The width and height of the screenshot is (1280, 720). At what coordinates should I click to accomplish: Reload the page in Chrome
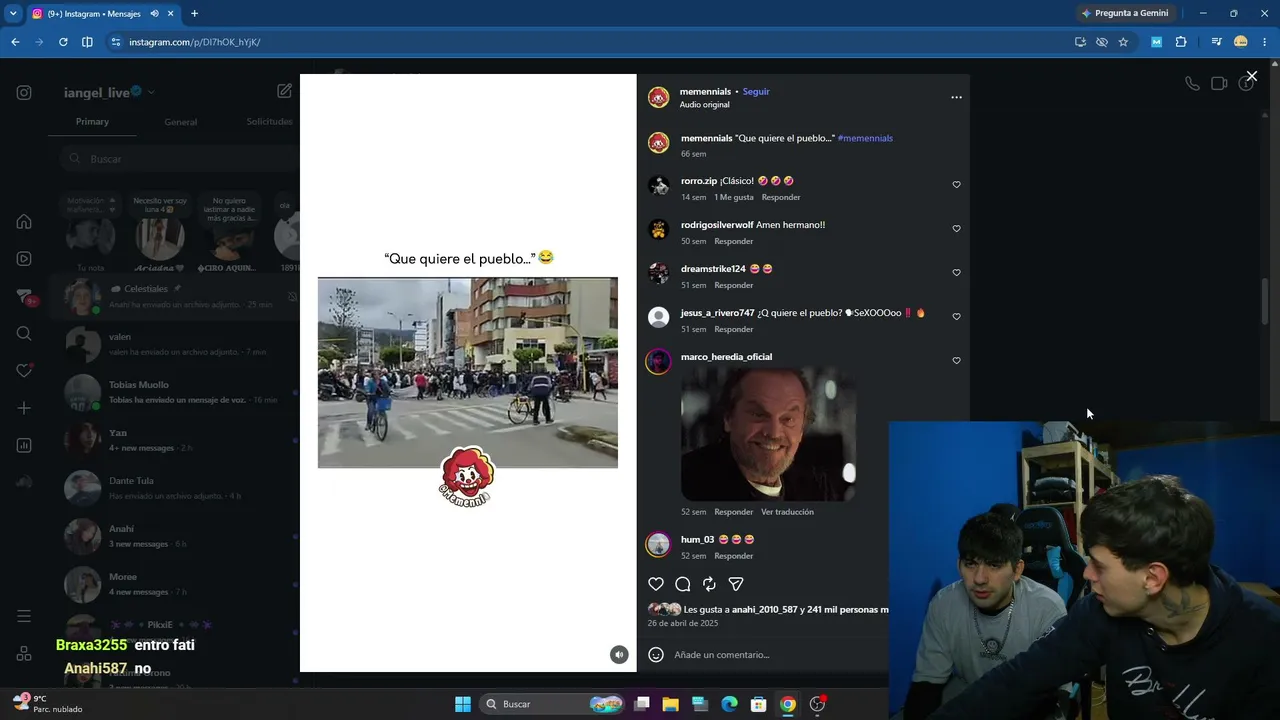click(x=63, y=42)
